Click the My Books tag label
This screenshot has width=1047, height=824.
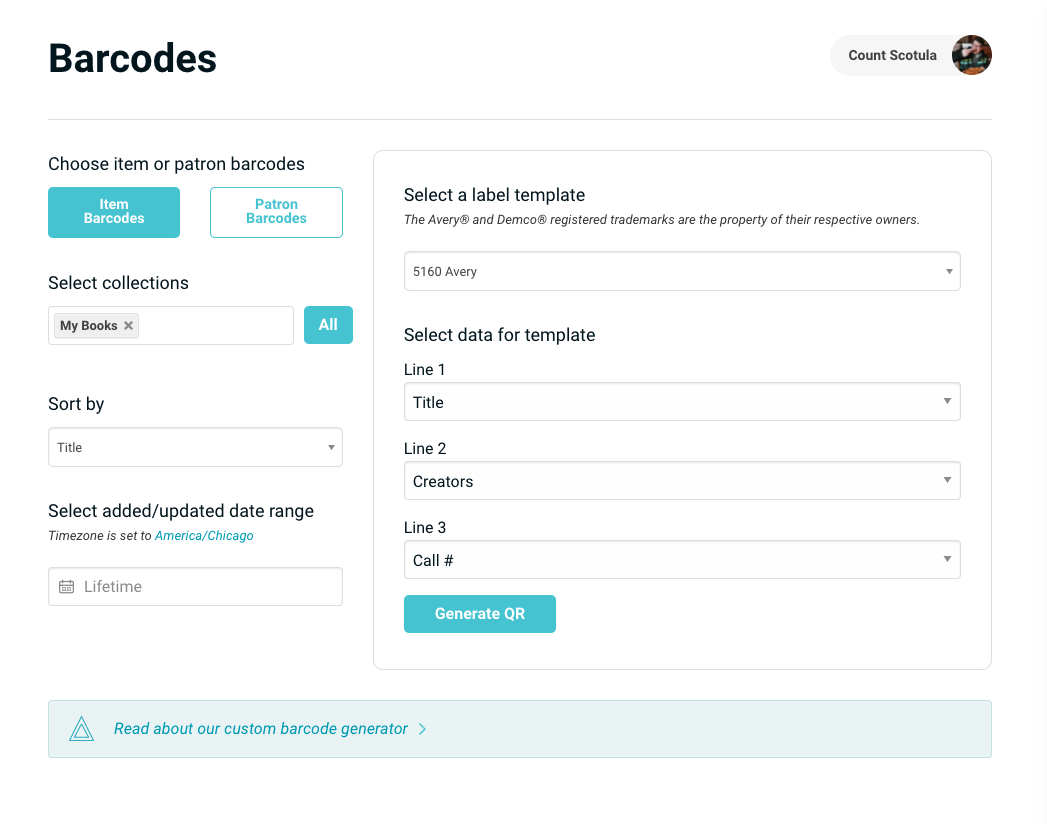88,326
